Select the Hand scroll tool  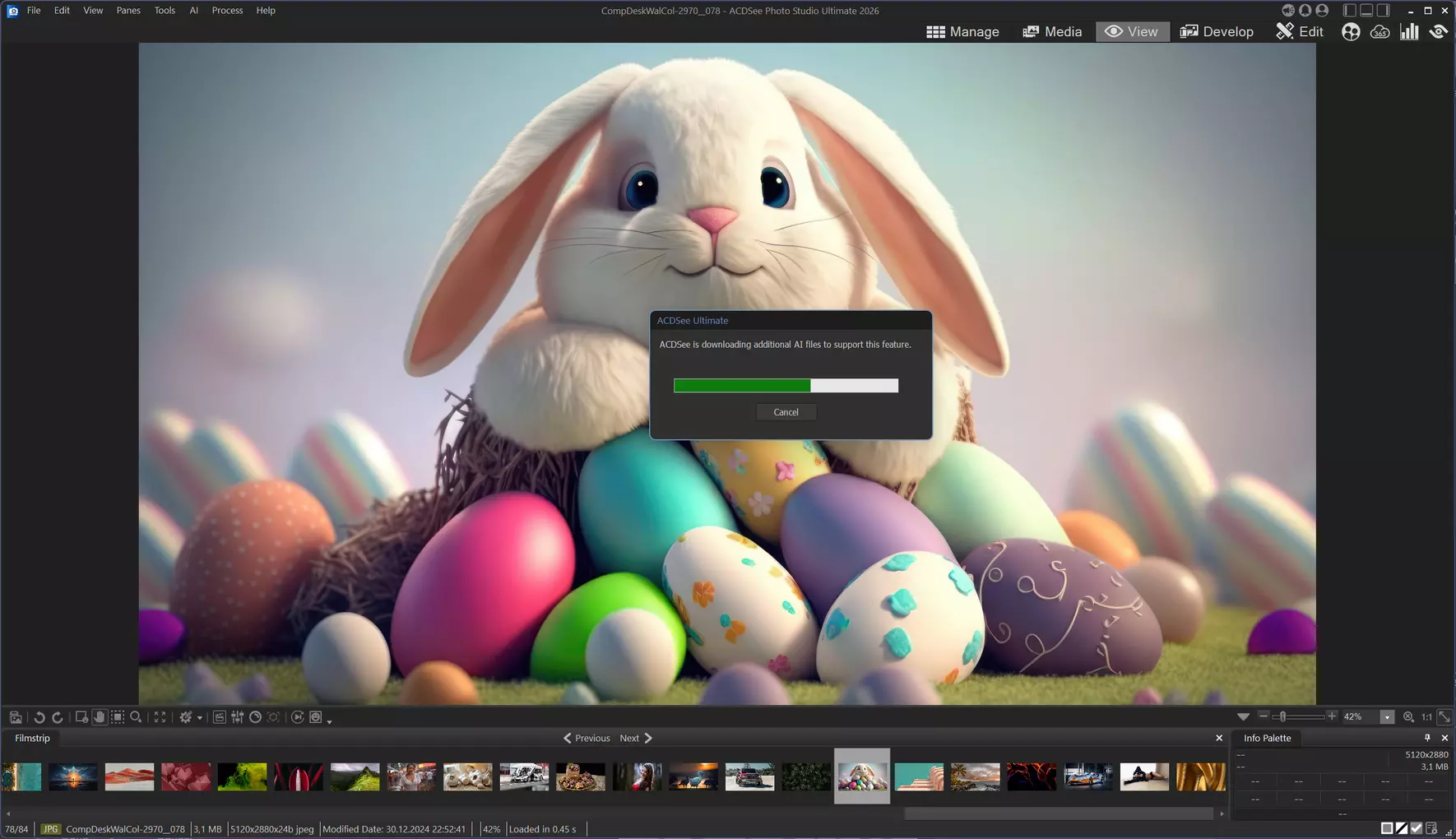click(100, 717)
